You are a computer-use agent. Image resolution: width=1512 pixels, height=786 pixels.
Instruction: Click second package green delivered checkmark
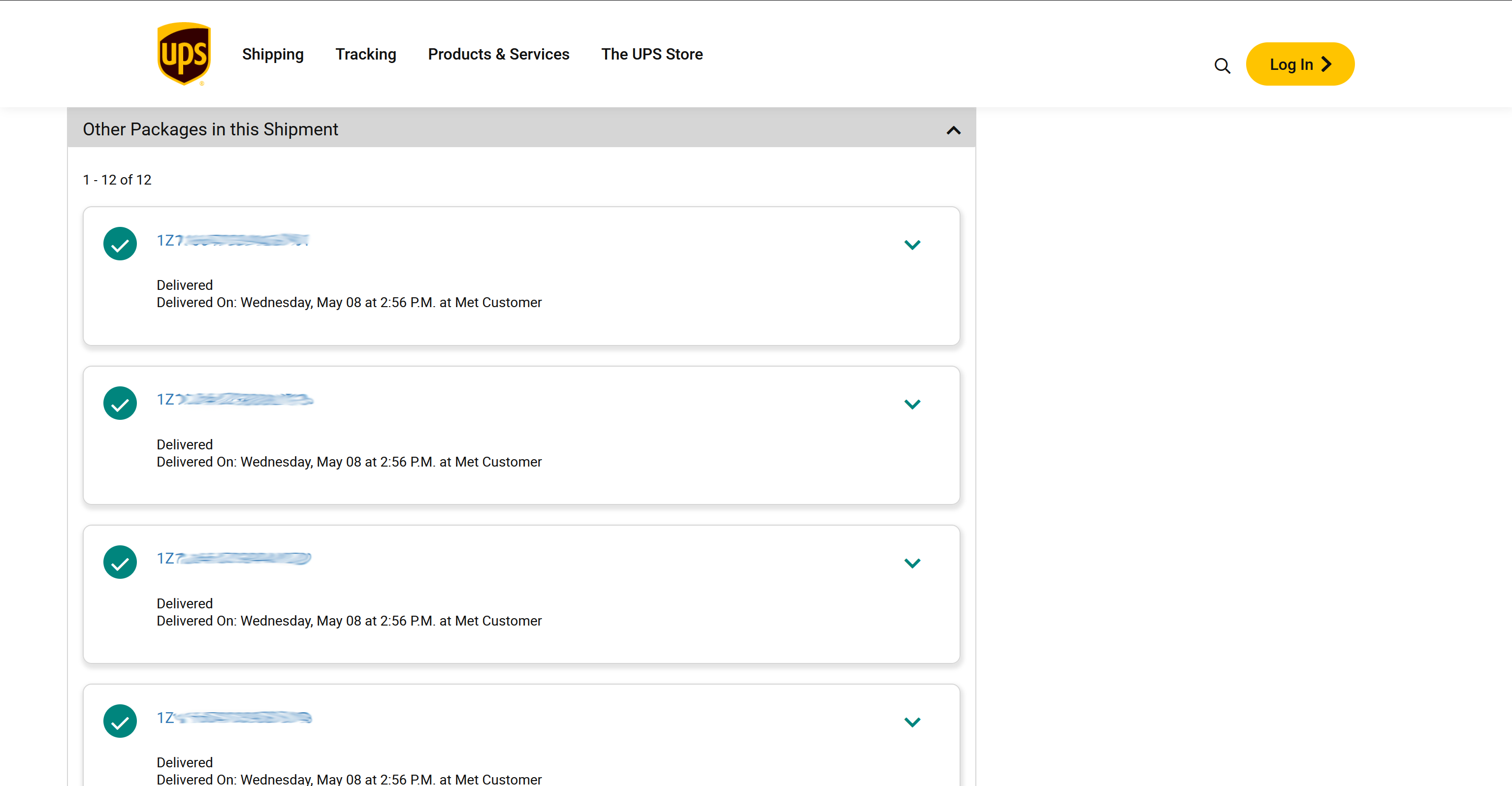coord(120,403)
